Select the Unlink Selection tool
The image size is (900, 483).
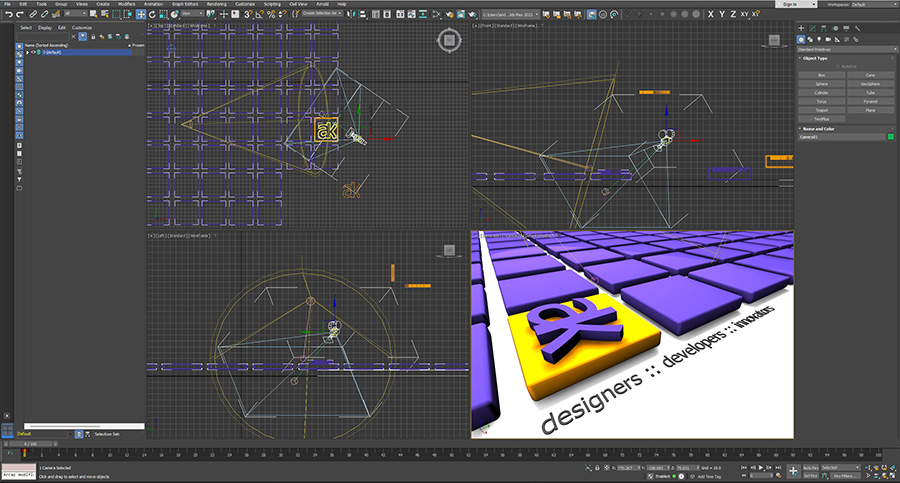point(44,14)
